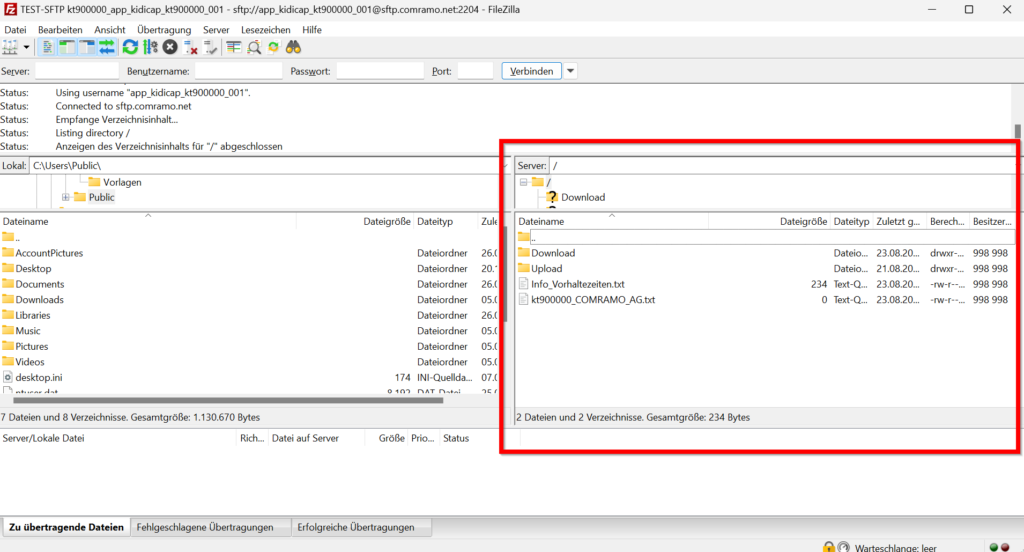Toggle the transfer queue display icon
Screen dimensions: 1024x552
pos(106,47)
